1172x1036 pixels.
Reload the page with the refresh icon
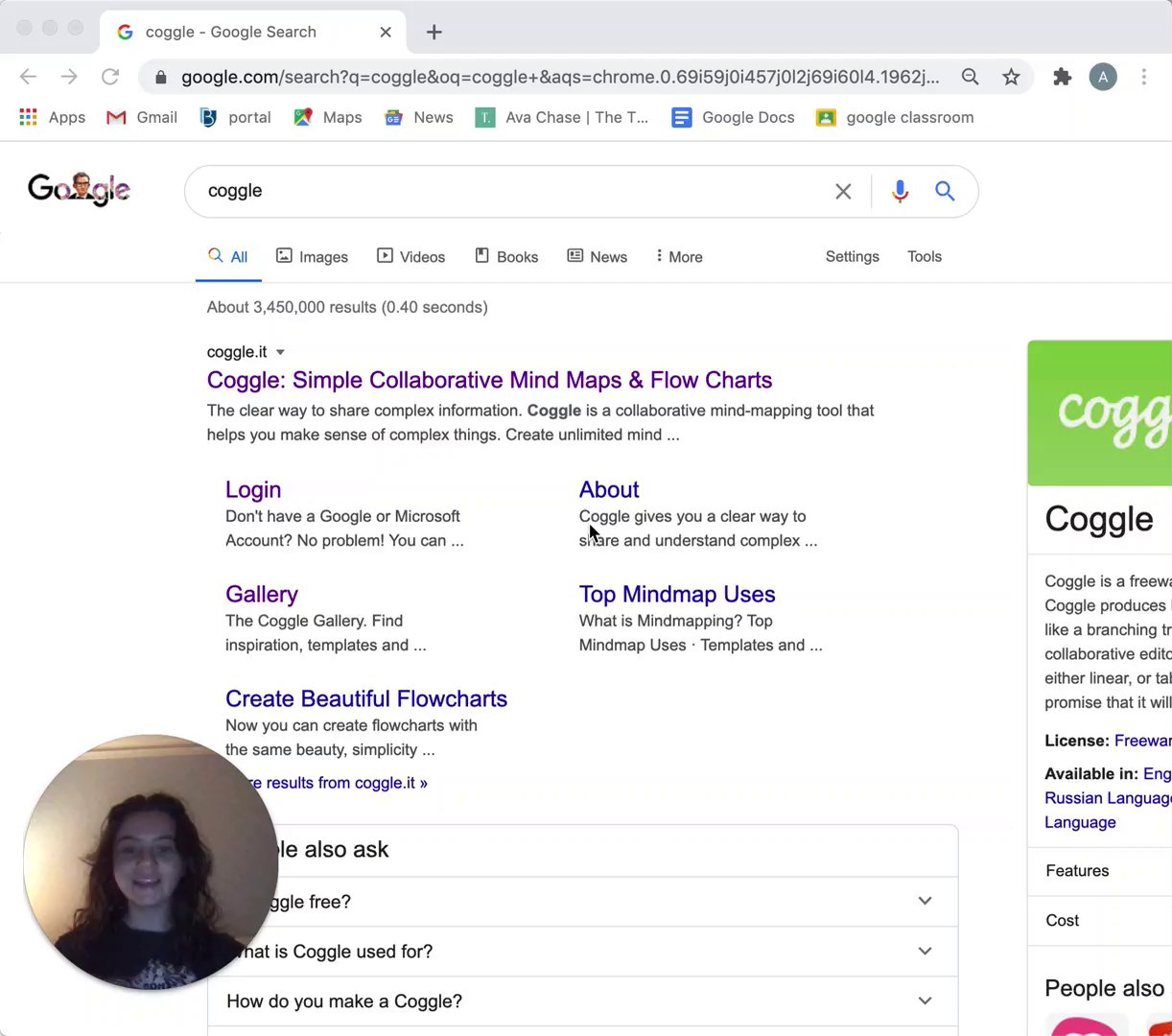[110, 77]
